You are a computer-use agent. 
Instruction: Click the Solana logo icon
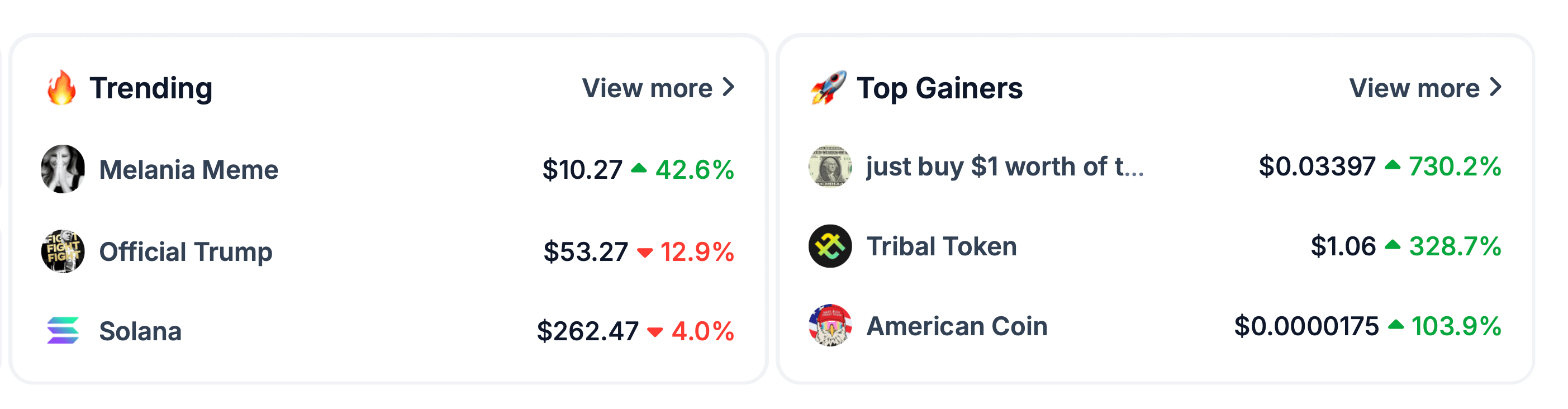(x=63, y=330)
